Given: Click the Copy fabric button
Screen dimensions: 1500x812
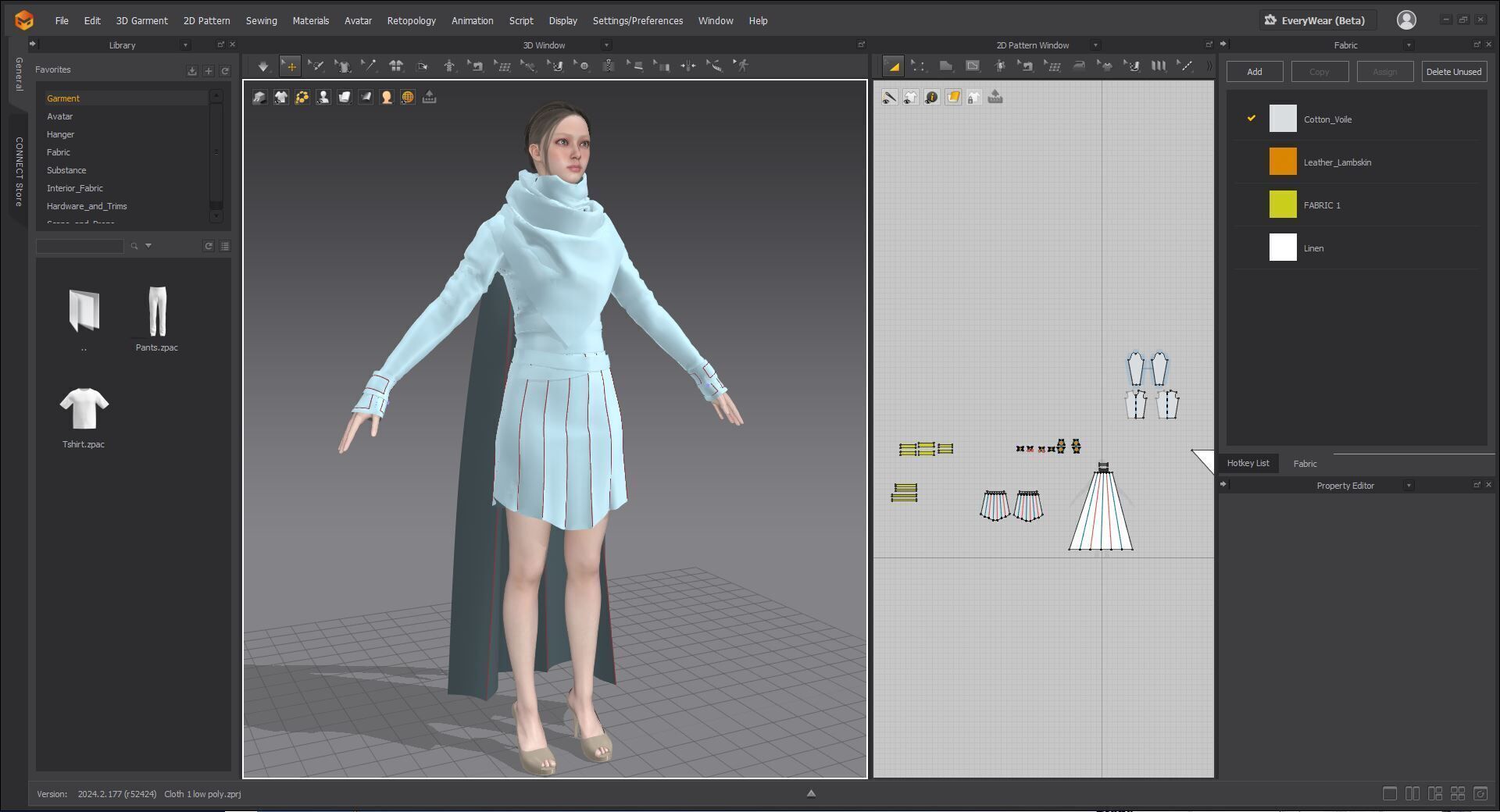Looking at the screenshot, I should pyautogui.click(x=1320, y=72).
